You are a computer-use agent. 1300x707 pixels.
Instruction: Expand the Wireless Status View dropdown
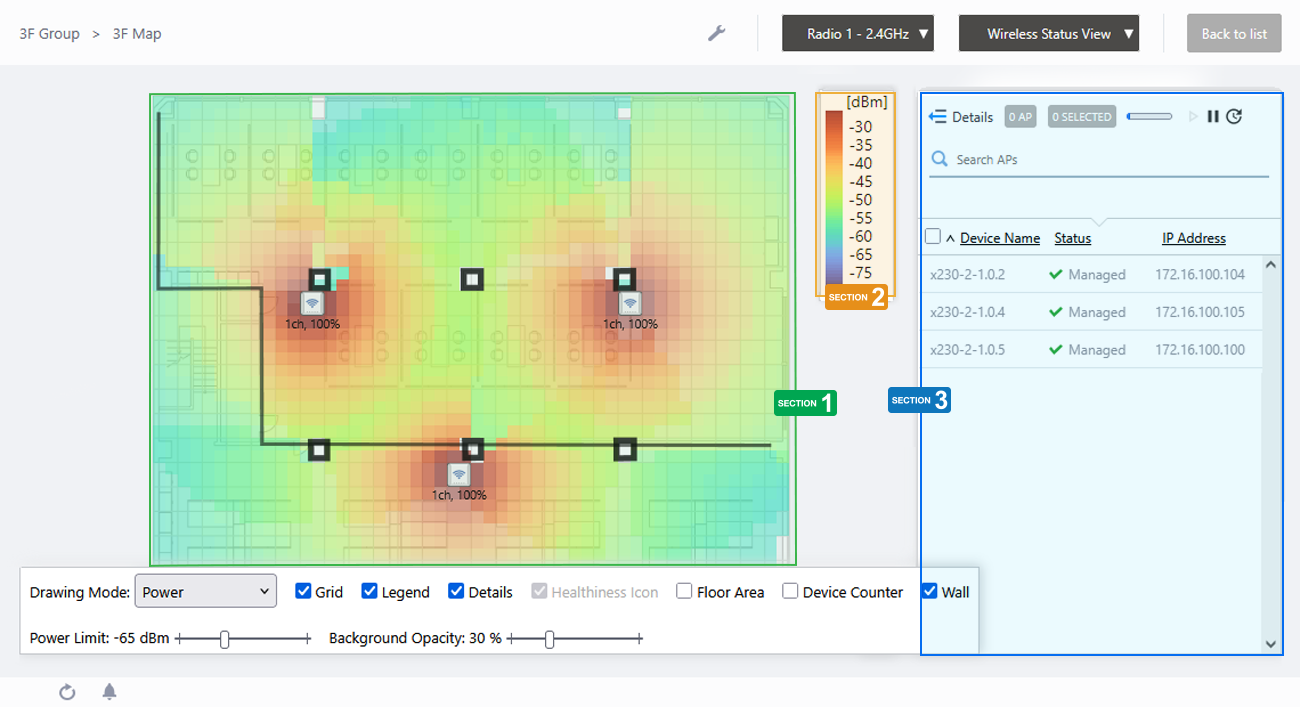coord(1048,34)
